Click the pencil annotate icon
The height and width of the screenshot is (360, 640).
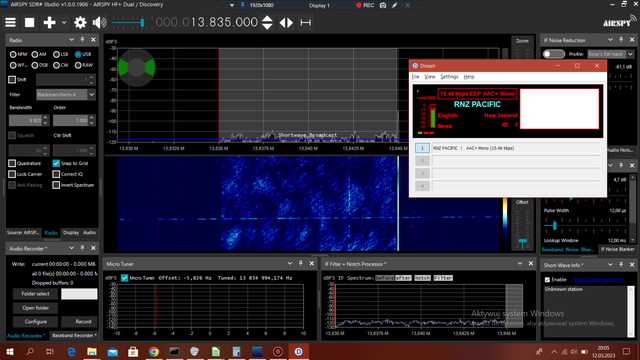pos(395,5)
